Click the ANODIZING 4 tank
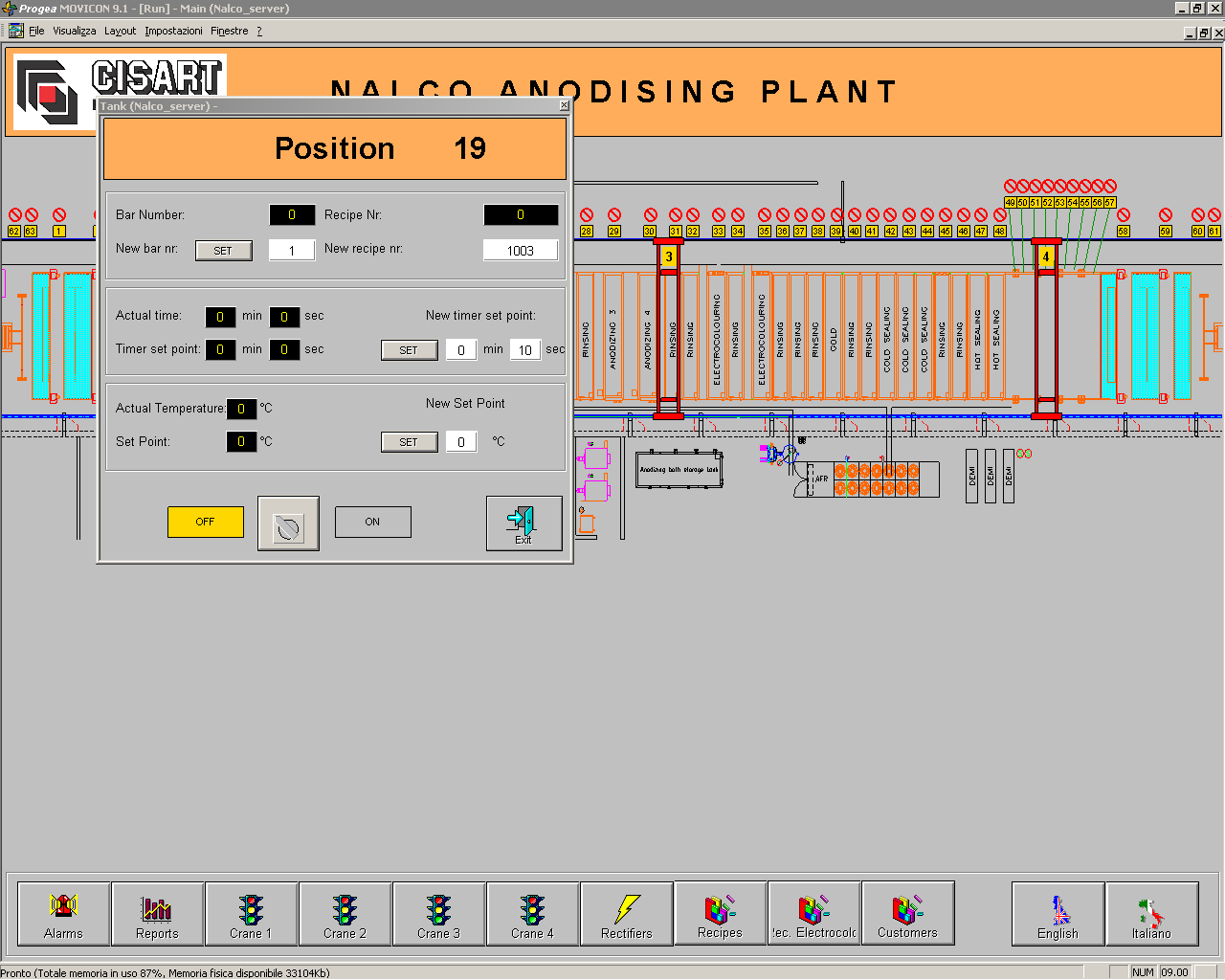The image size is (1225, 980). click(648, 337)
